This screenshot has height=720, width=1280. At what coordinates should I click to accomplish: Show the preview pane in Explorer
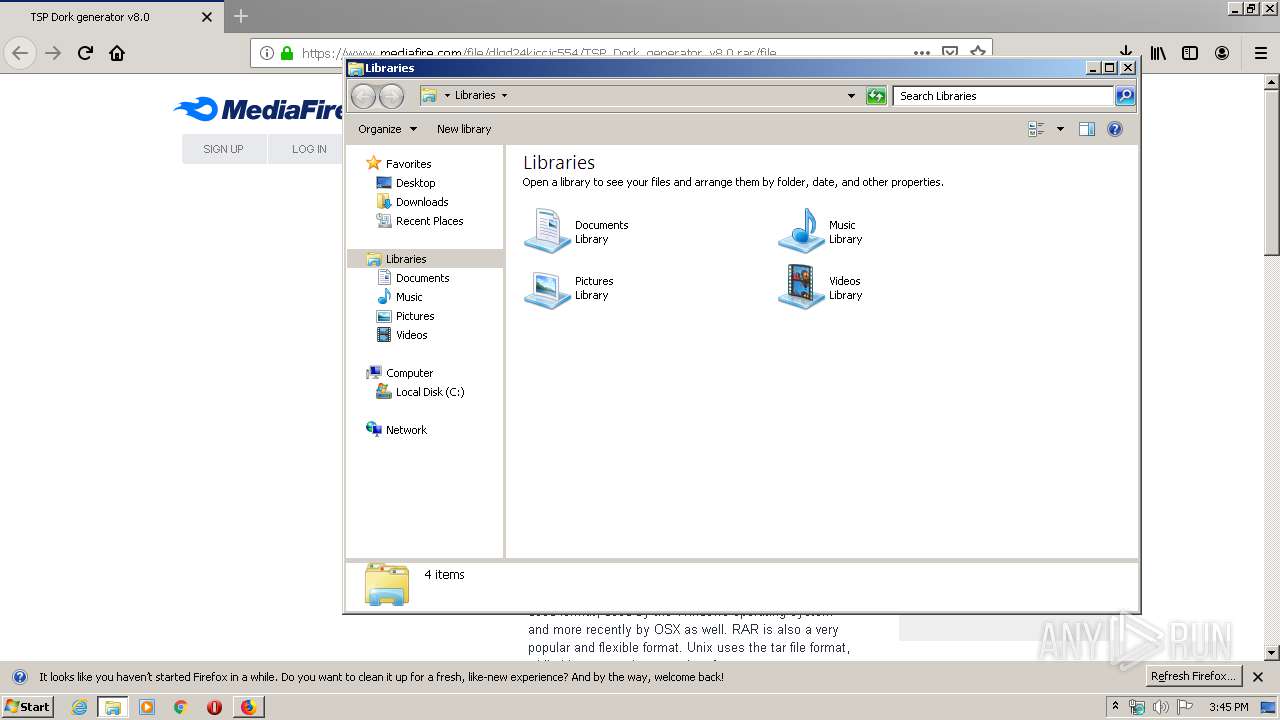coord(1087,129)
